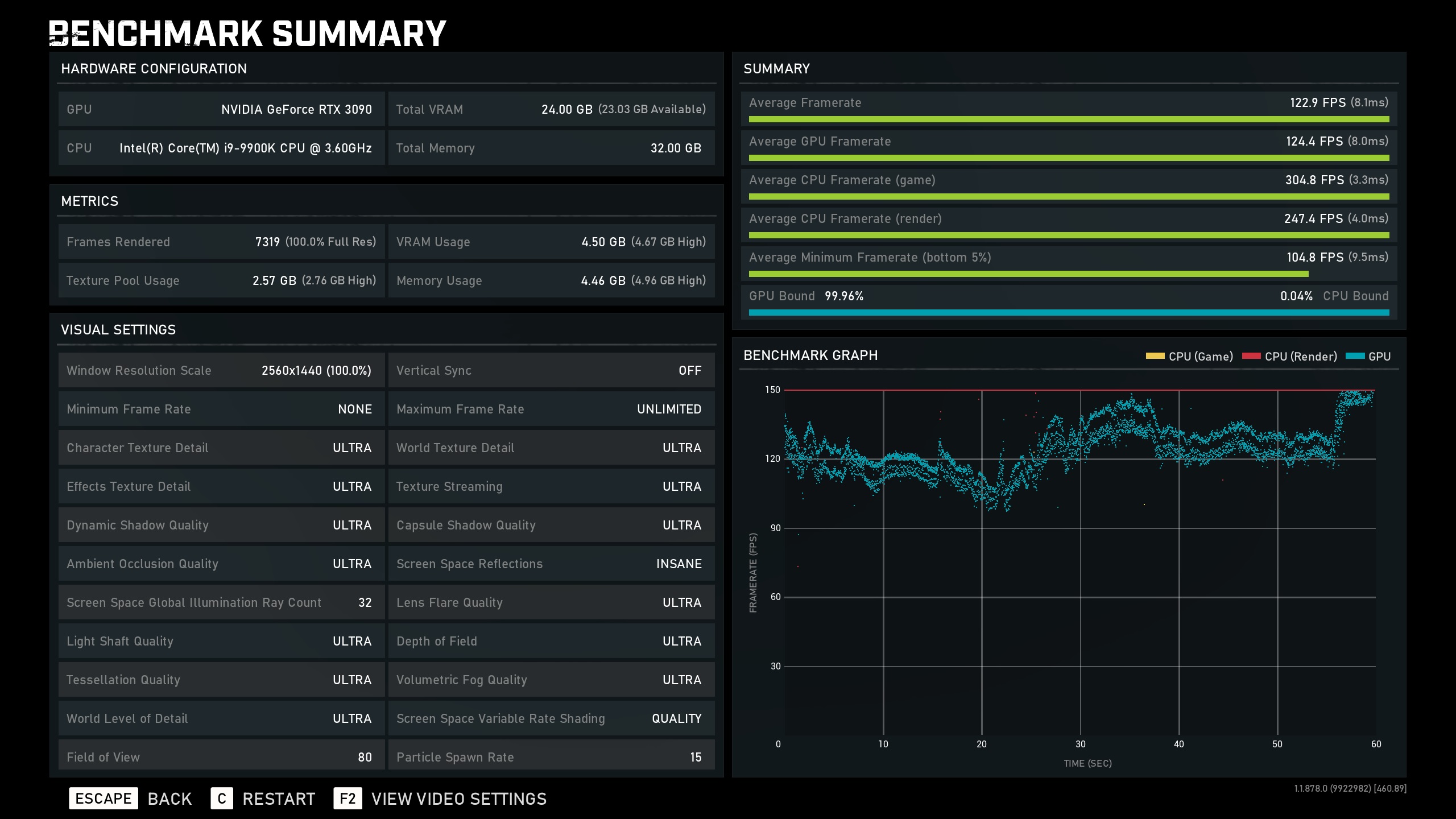Click the ESCAPE key prompt icon
The width and height of the screenshot is (1456, 819).
pos(103,799)
